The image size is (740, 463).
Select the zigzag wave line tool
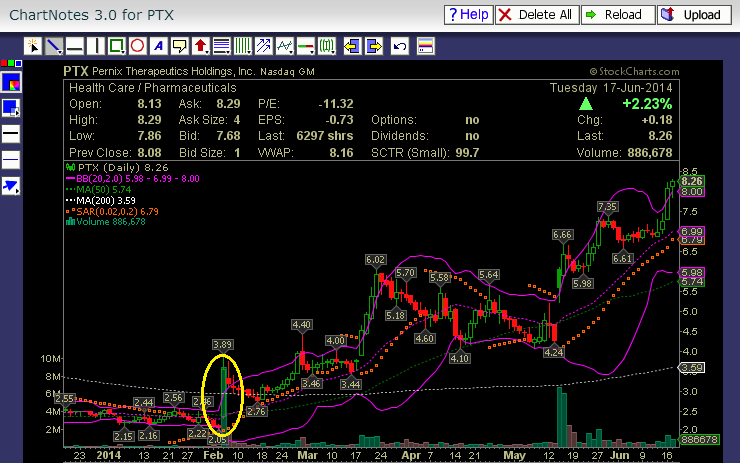(285, 46)
